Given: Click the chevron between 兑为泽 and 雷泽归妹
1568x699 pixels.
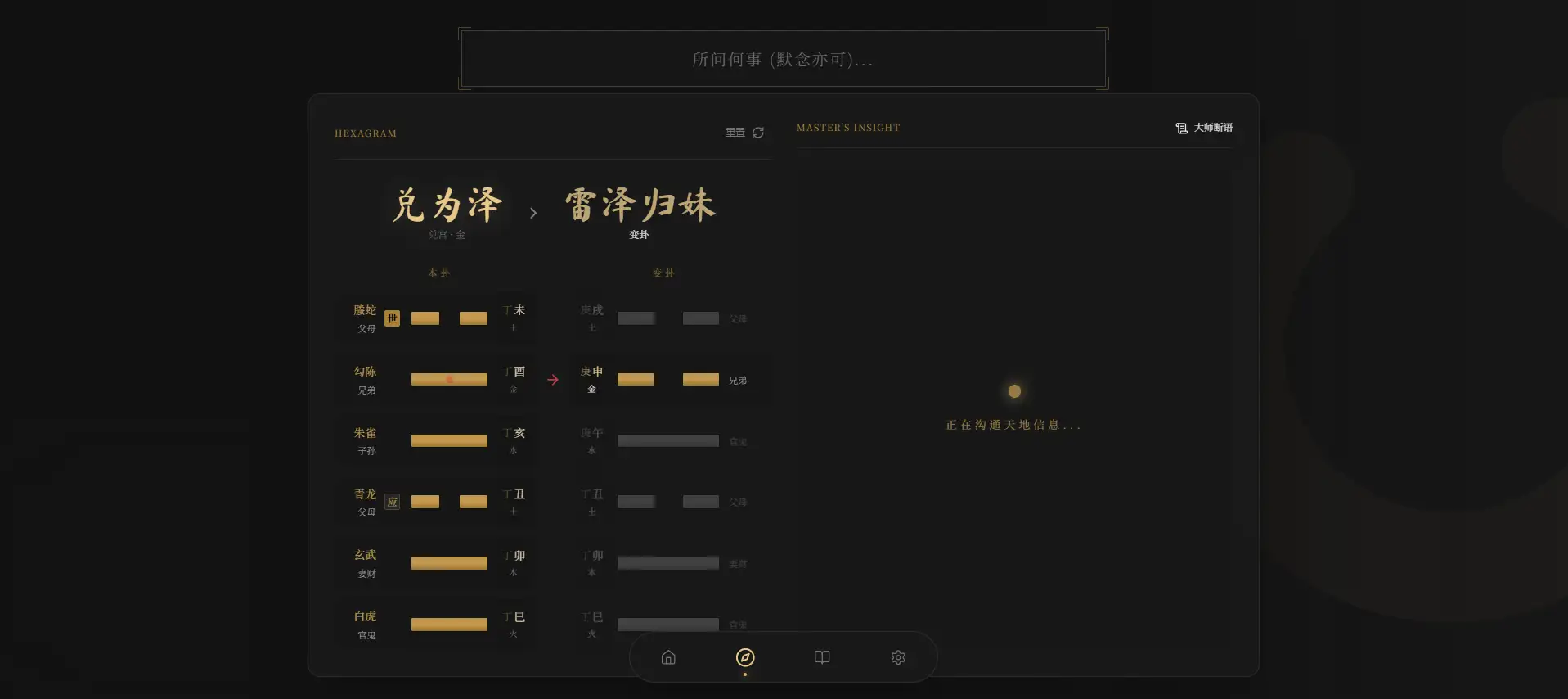Looking at the screenshot, I should coord(533,213).
